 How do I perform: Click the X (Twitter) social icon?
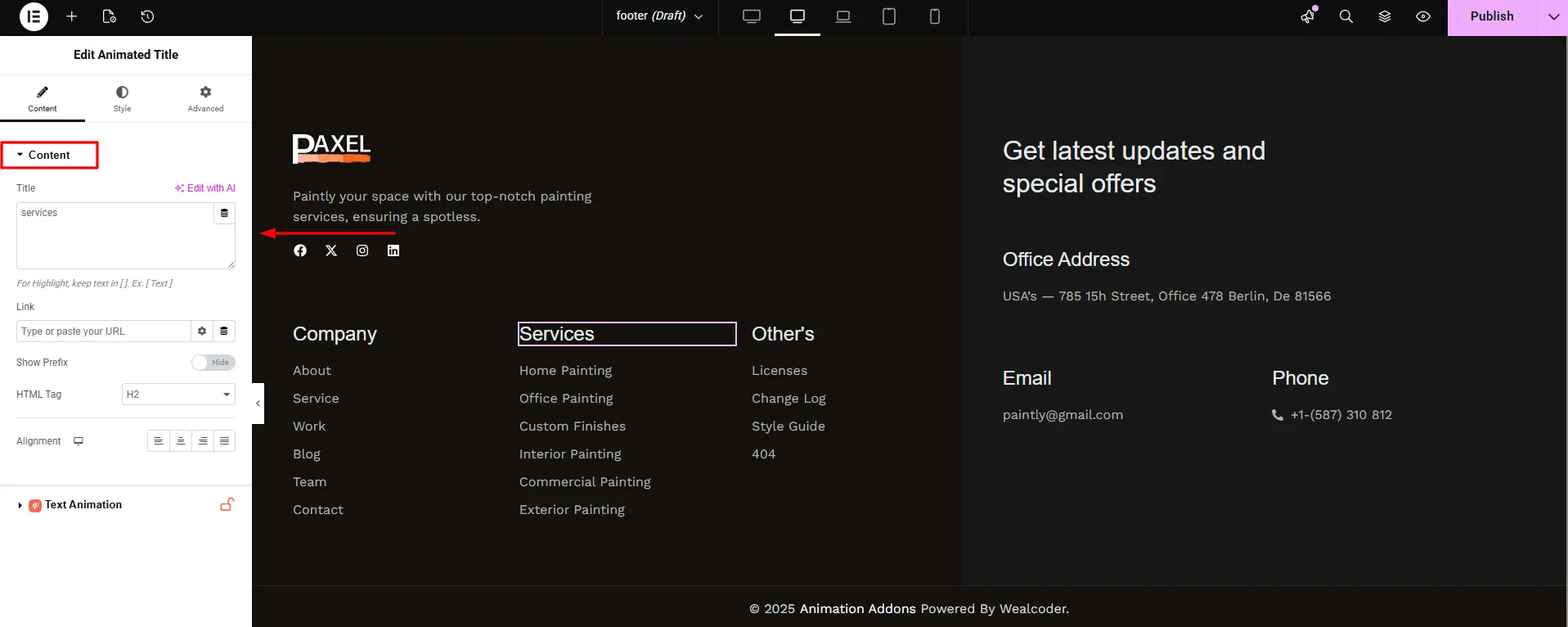pyautogui.click(x=331, y=250)
